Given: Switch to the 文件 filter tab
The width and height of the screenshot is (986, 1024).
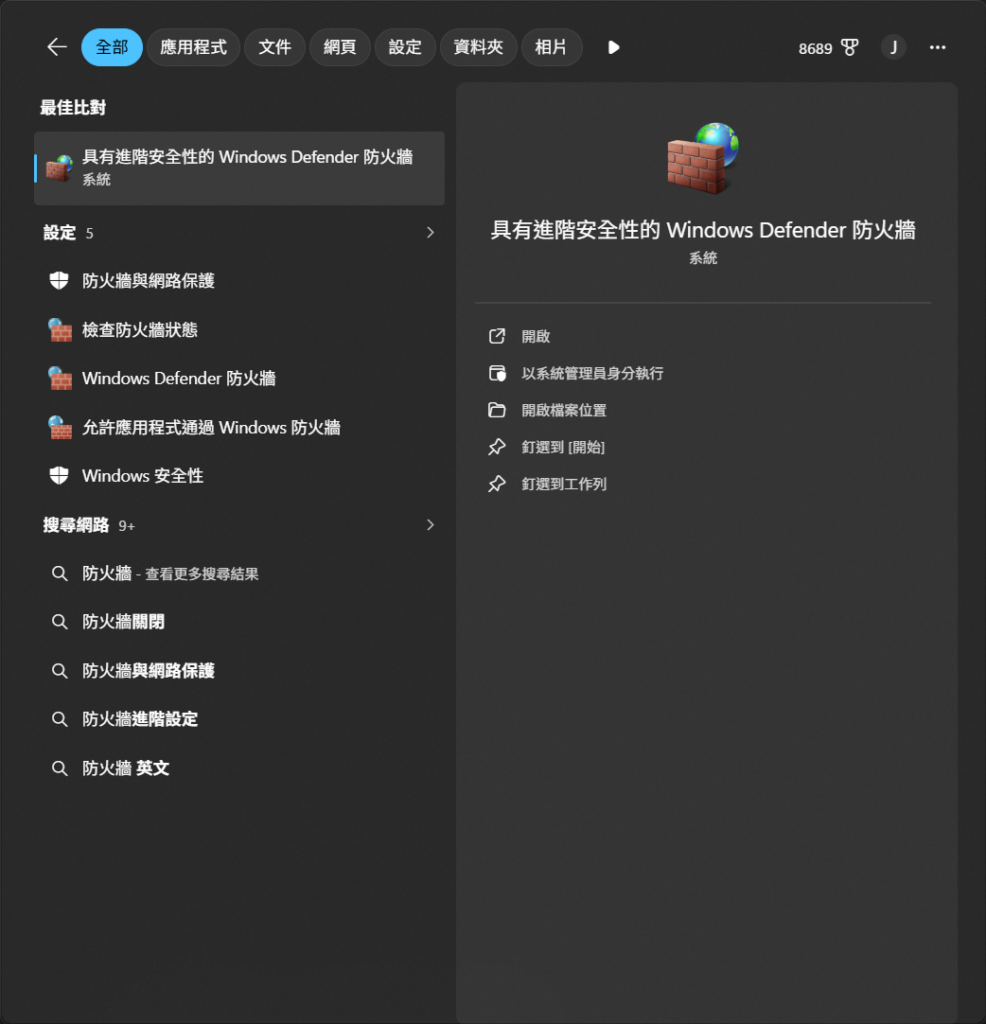Looking at the screenshot, I should click(x=274, y=48).
